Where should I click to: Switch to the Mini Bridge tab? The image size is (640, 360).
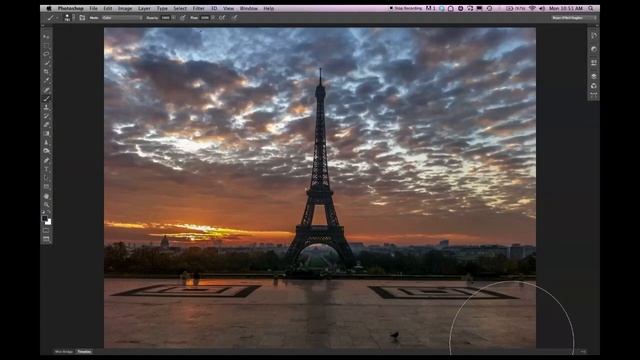point(64,351)
